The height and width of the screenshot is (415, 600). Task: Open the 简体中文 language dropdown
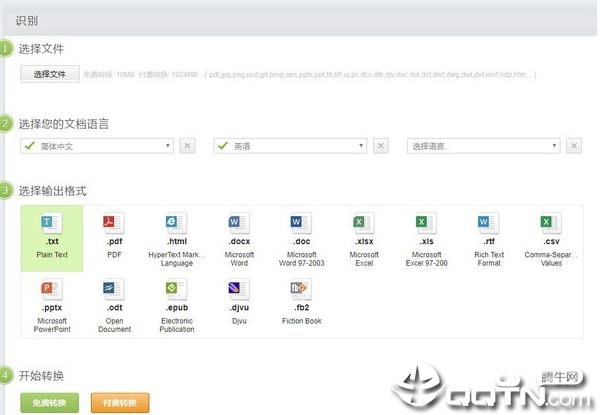pos(97,146)
